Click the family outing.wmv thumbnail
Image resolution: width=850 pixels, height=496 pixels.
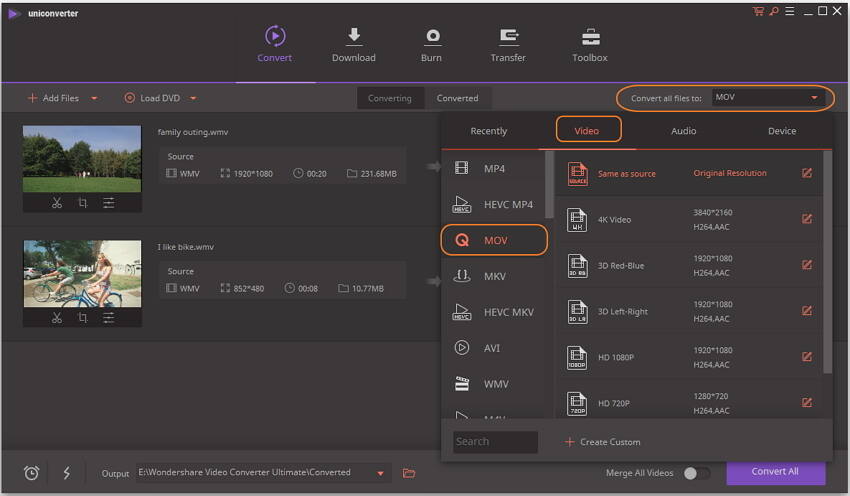pos(82,159)
